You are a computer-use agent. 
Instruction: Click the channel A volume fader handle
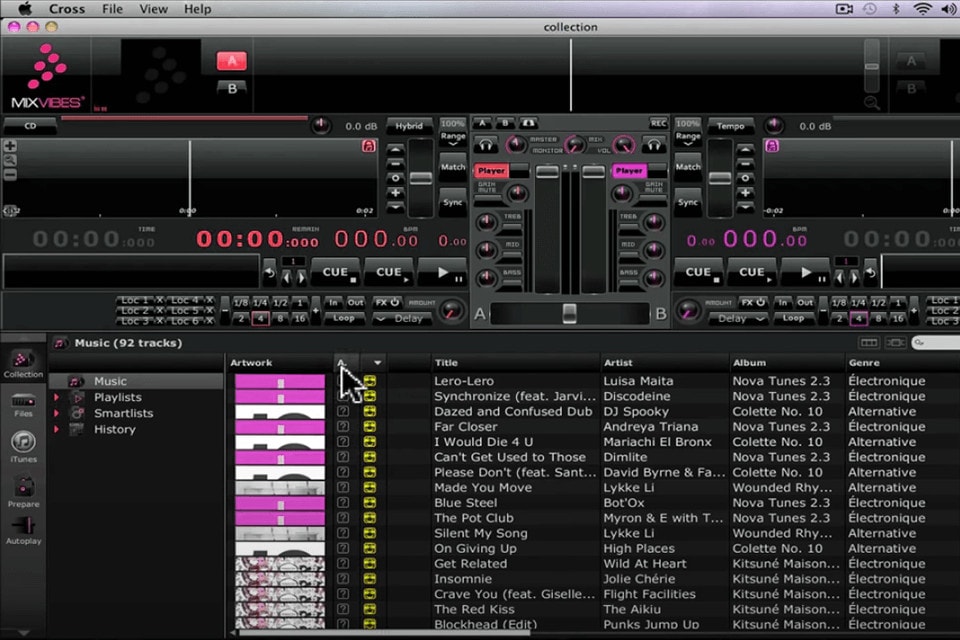(x=547, y=171)
